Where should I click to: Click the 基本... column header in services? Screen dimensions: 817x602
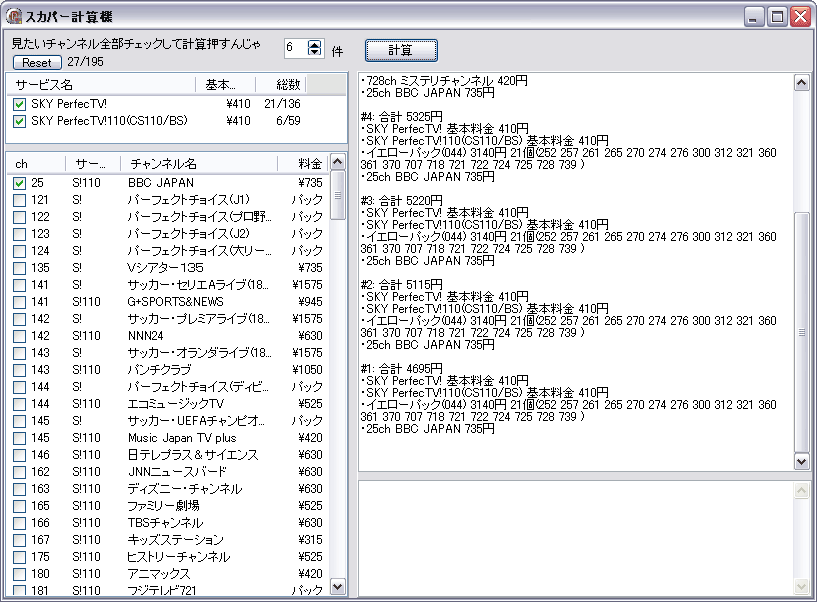pyautogui.click(x=225, y=84)
